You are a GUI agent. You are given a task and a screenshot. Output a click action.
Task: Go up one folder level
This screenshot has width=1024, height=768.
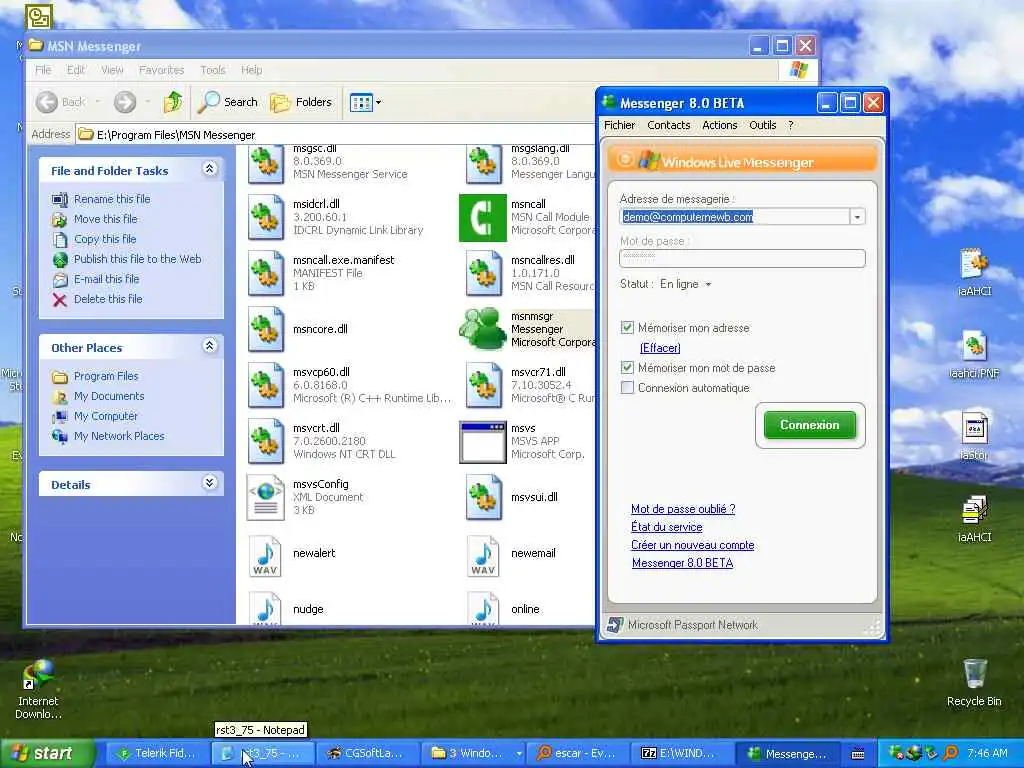coord(173,102)
